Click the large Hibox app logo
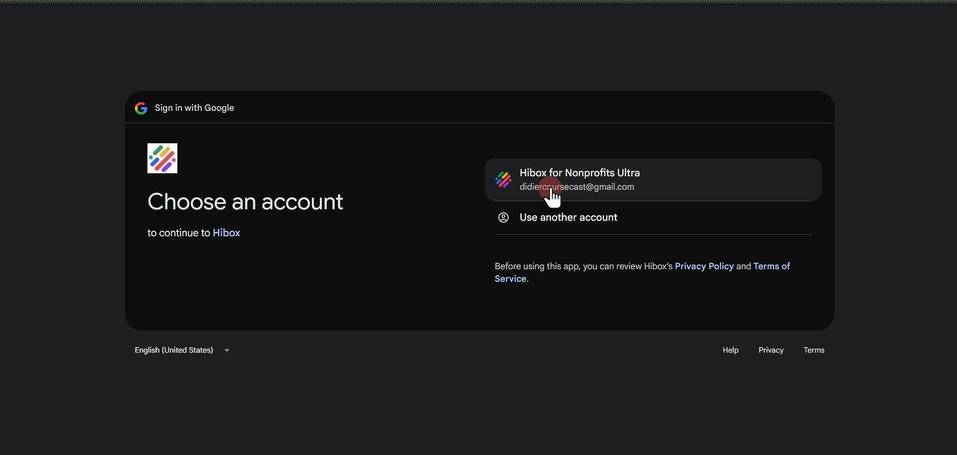Screen dimensions: 957x455 [162, 158]
